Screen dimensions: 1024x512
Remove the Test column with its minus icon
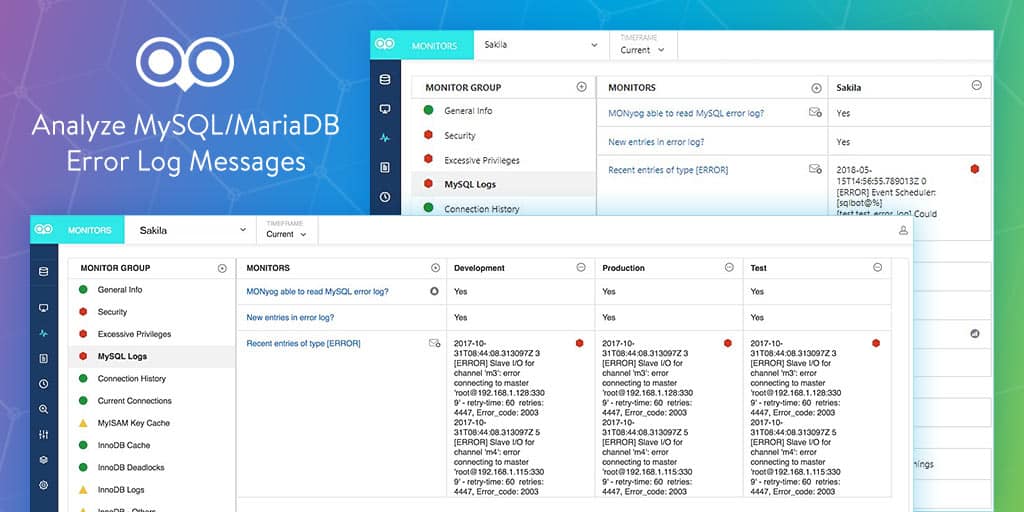pos(878,267)
